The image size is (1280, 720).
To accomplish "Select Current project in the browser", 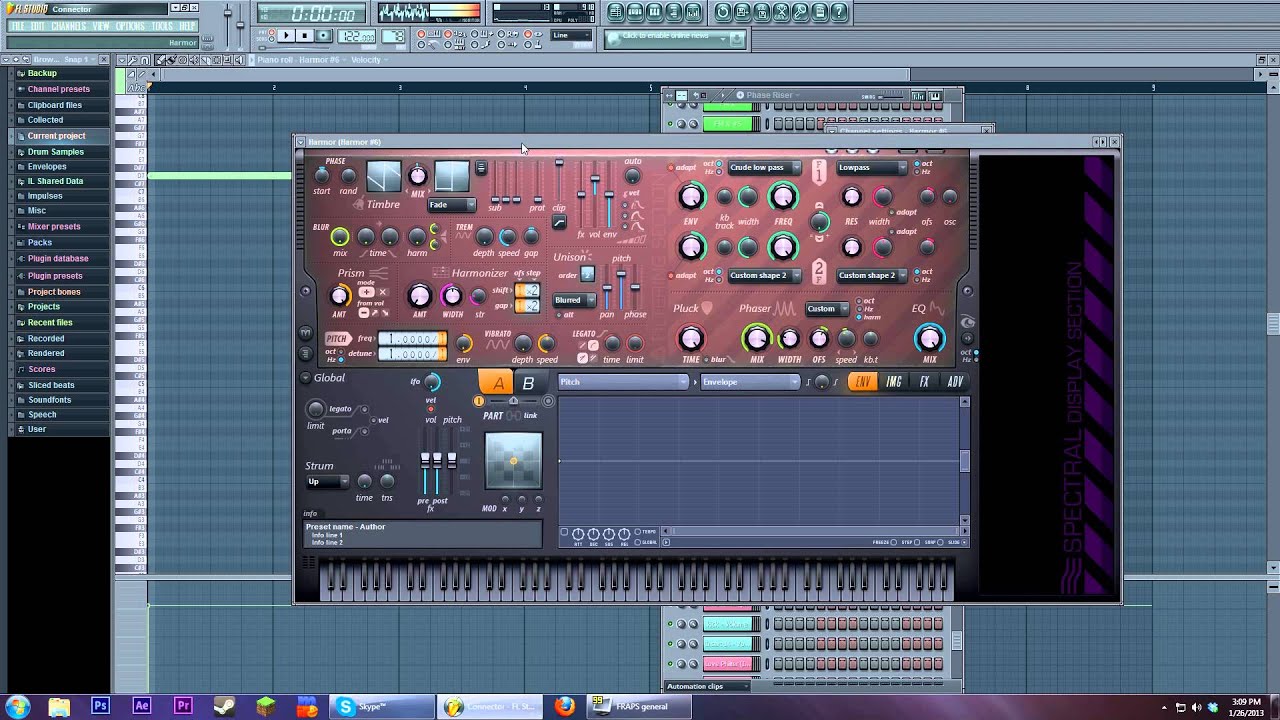I will pos(56,136).
